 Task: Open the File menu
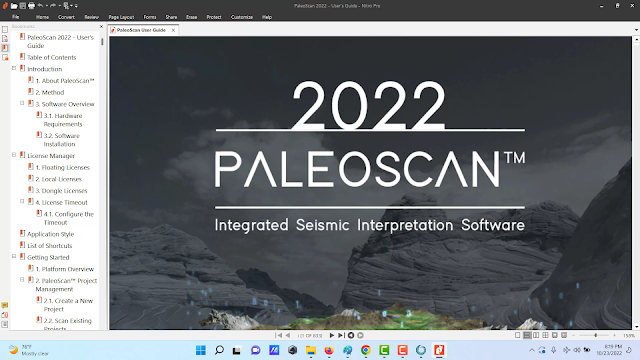coord(16,17)
